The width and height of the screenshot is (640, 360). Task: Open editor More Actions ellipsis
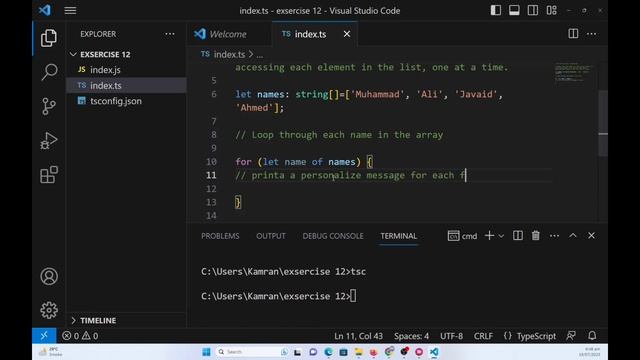pos(591,34)
